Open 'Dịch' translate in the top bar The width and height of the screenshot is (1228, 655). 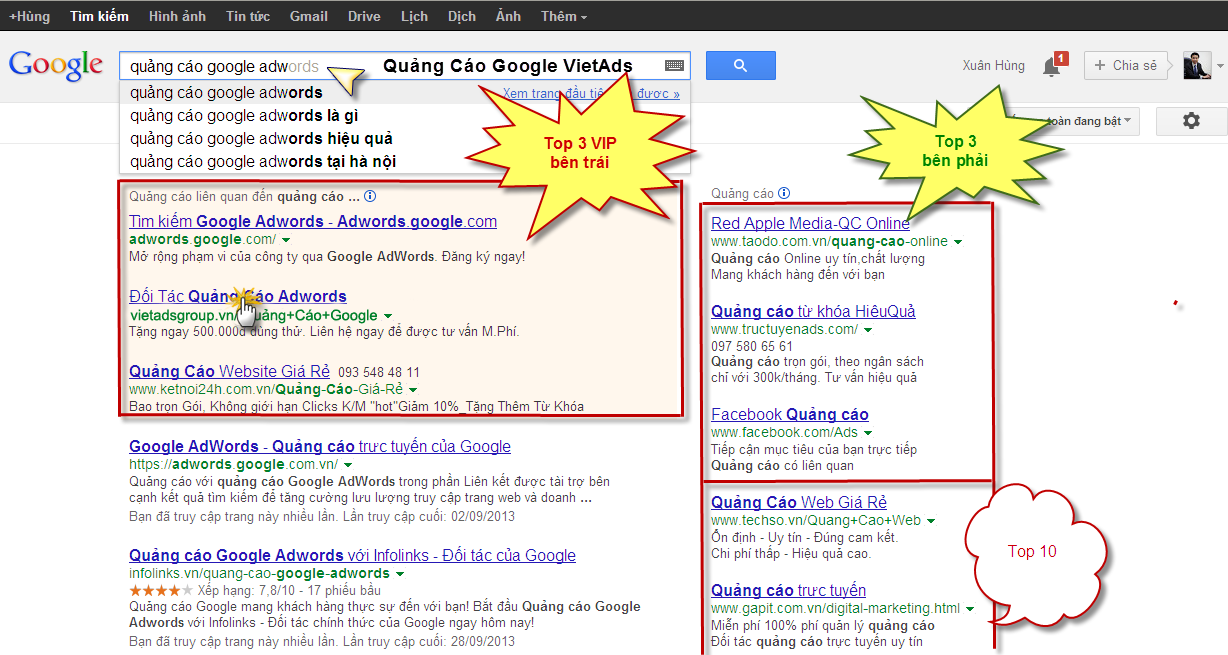(x=462, y=16)
